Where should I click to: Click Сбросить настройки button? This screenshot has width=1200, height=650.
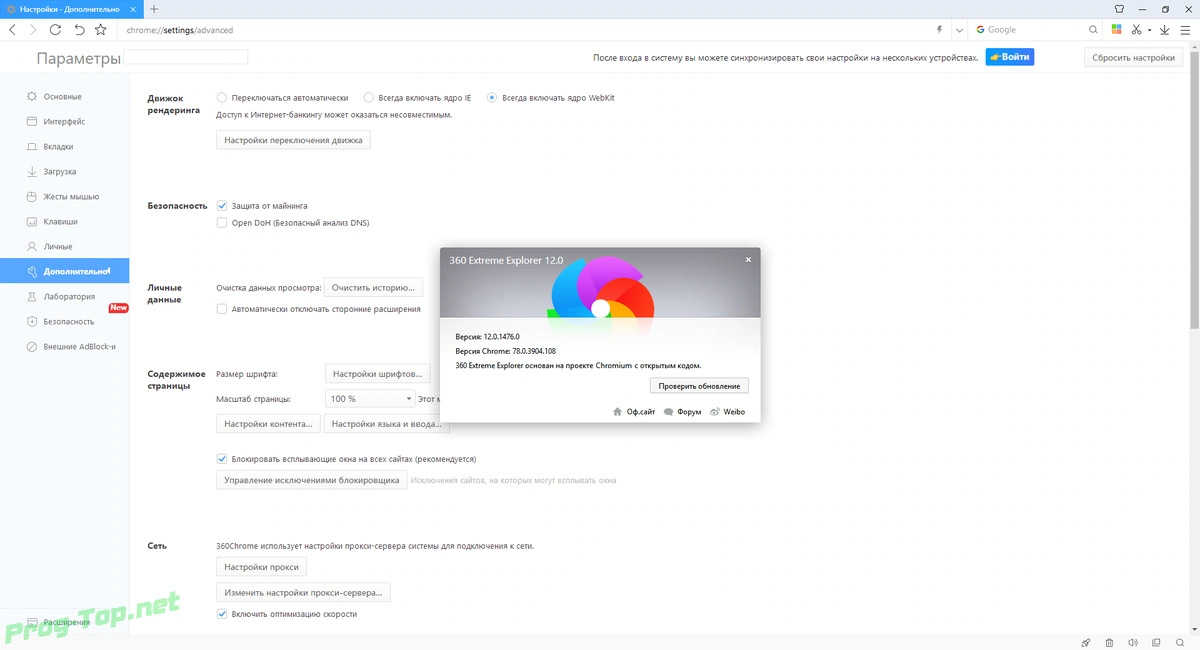(x=1133, y=58)
